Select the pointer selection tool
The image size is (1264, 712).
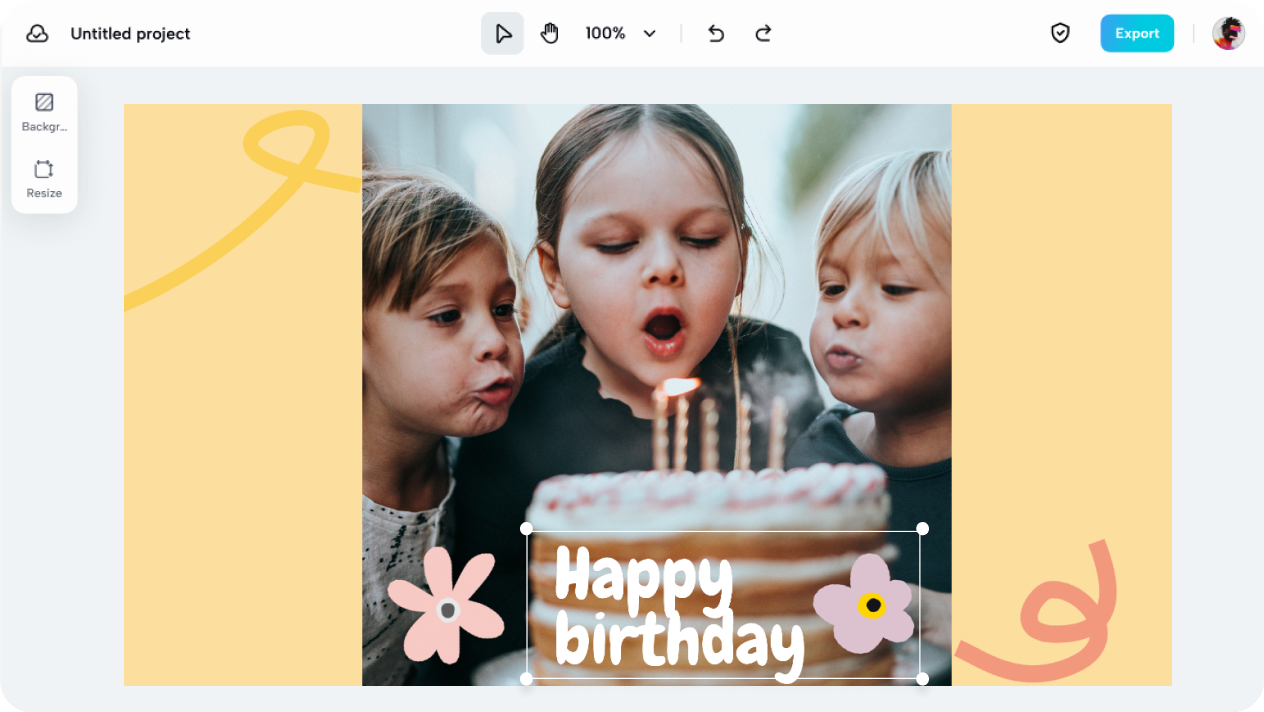503,33
